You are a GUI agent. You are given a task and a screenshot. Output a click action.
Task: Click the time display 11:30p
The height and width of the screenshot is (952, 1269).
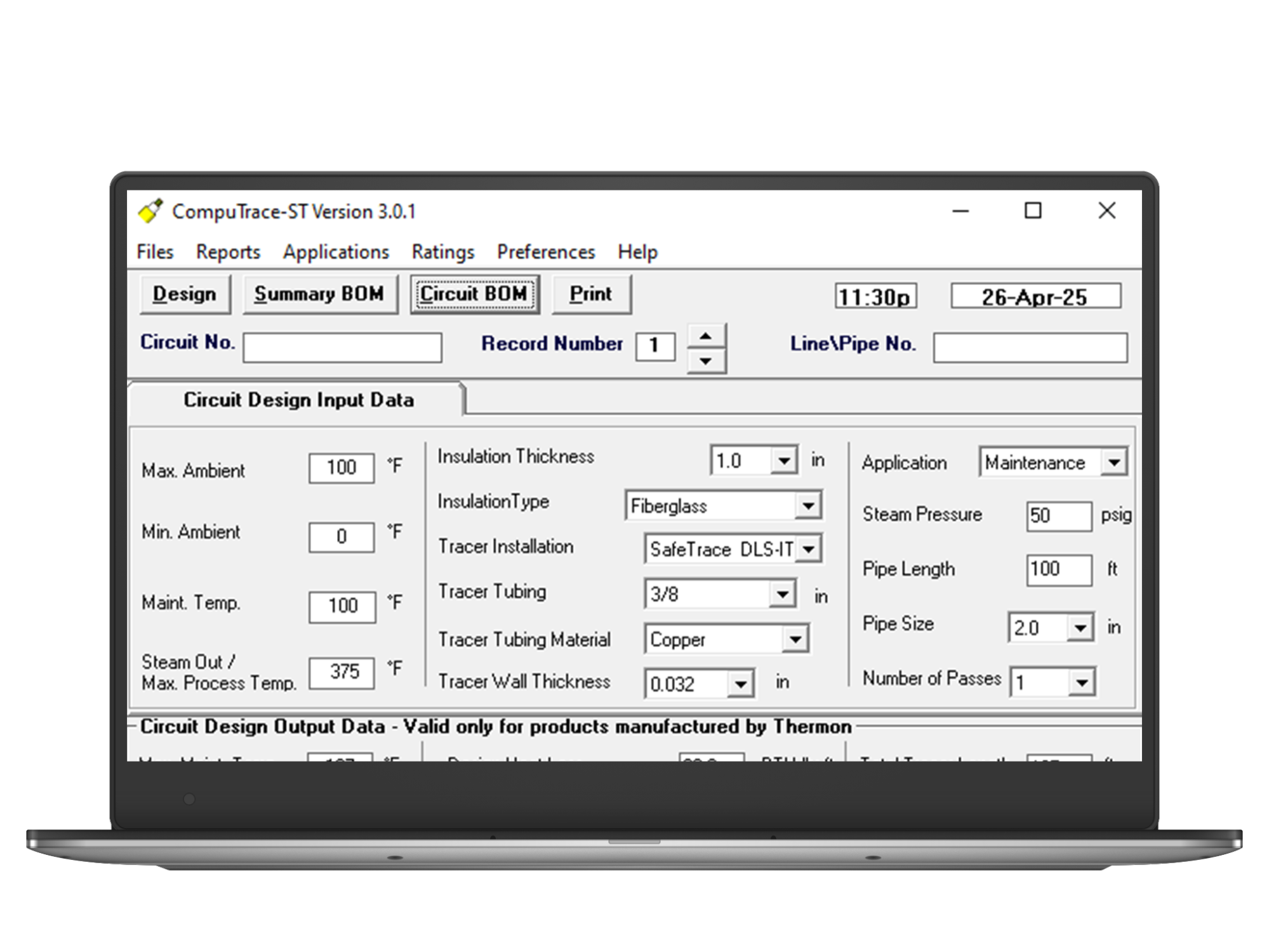point(876,296)
